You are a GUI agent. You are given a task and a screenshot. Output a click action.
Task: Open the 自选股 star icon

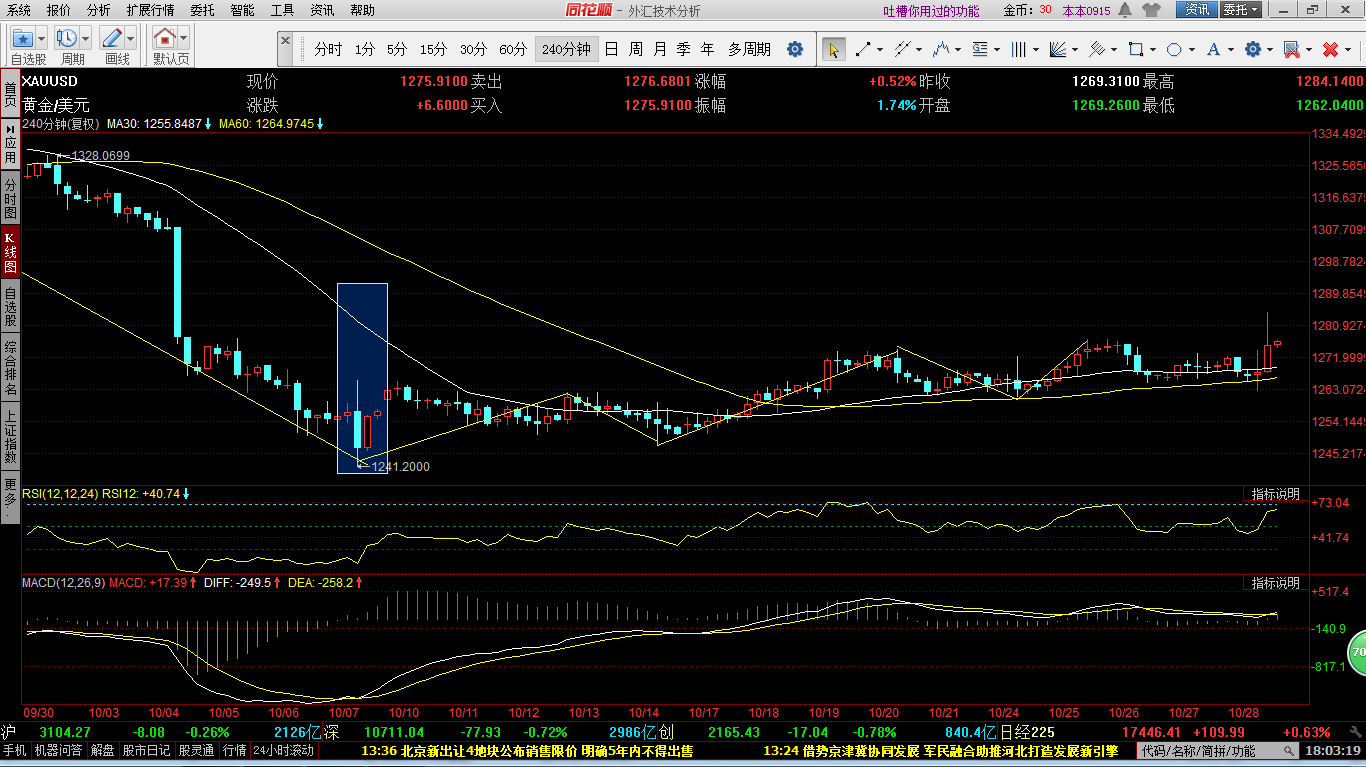(x=23, y=39)
